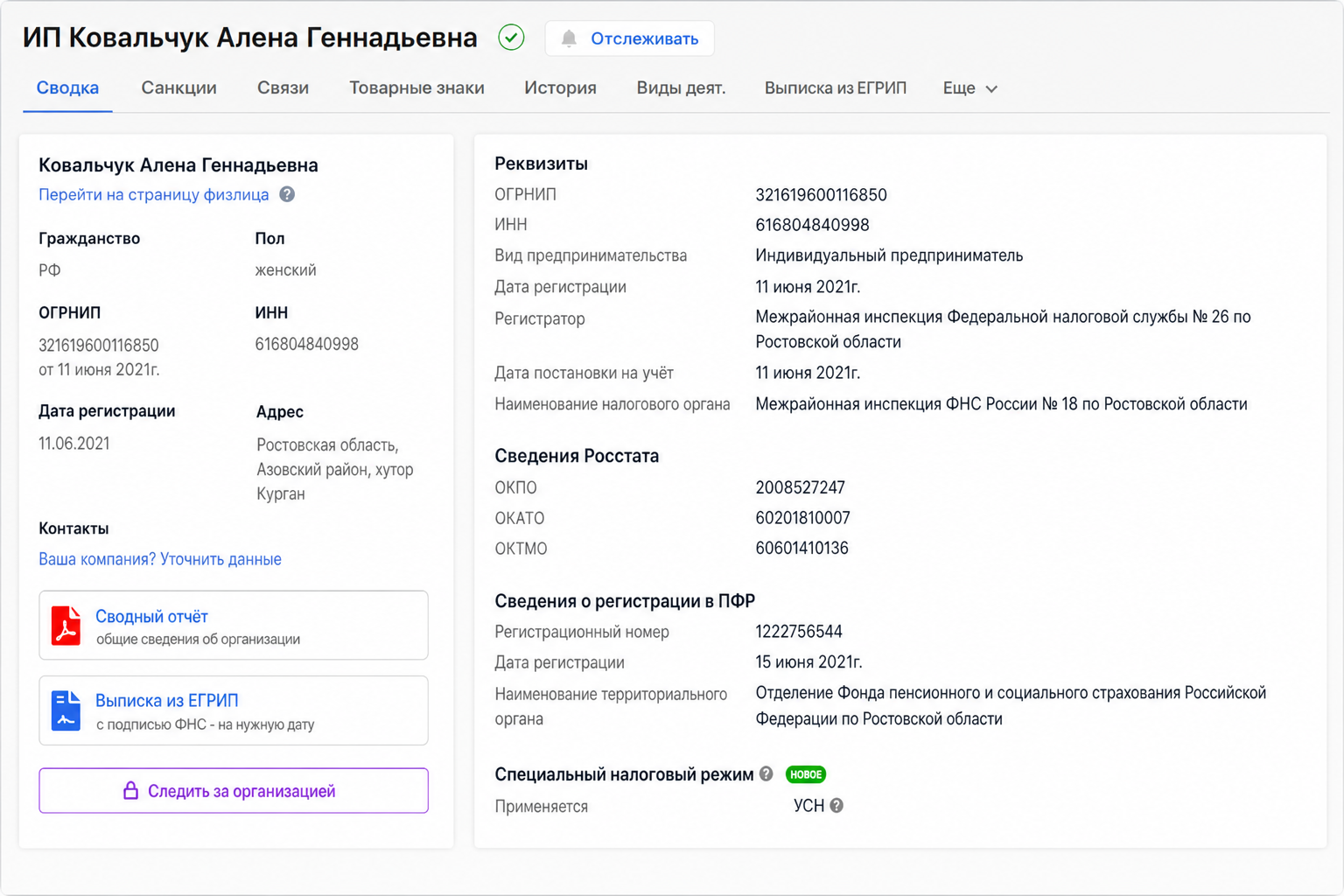Select ОГРНИП value 321619600116850 in Реквизиты

click(x=821, y=195)
